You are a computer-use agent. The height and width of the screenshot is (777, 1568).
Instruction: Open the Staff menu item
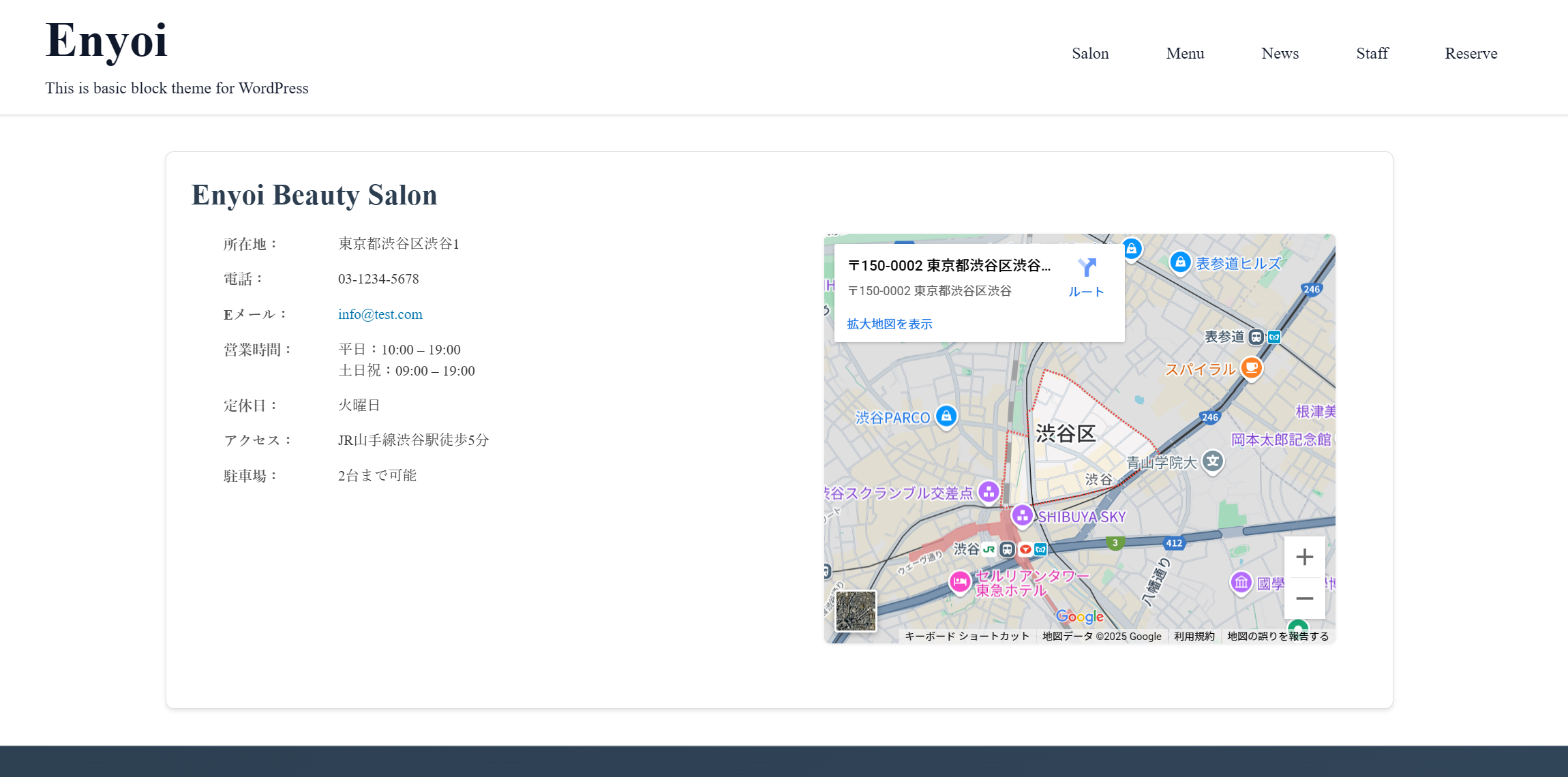tap(1372, 53)
